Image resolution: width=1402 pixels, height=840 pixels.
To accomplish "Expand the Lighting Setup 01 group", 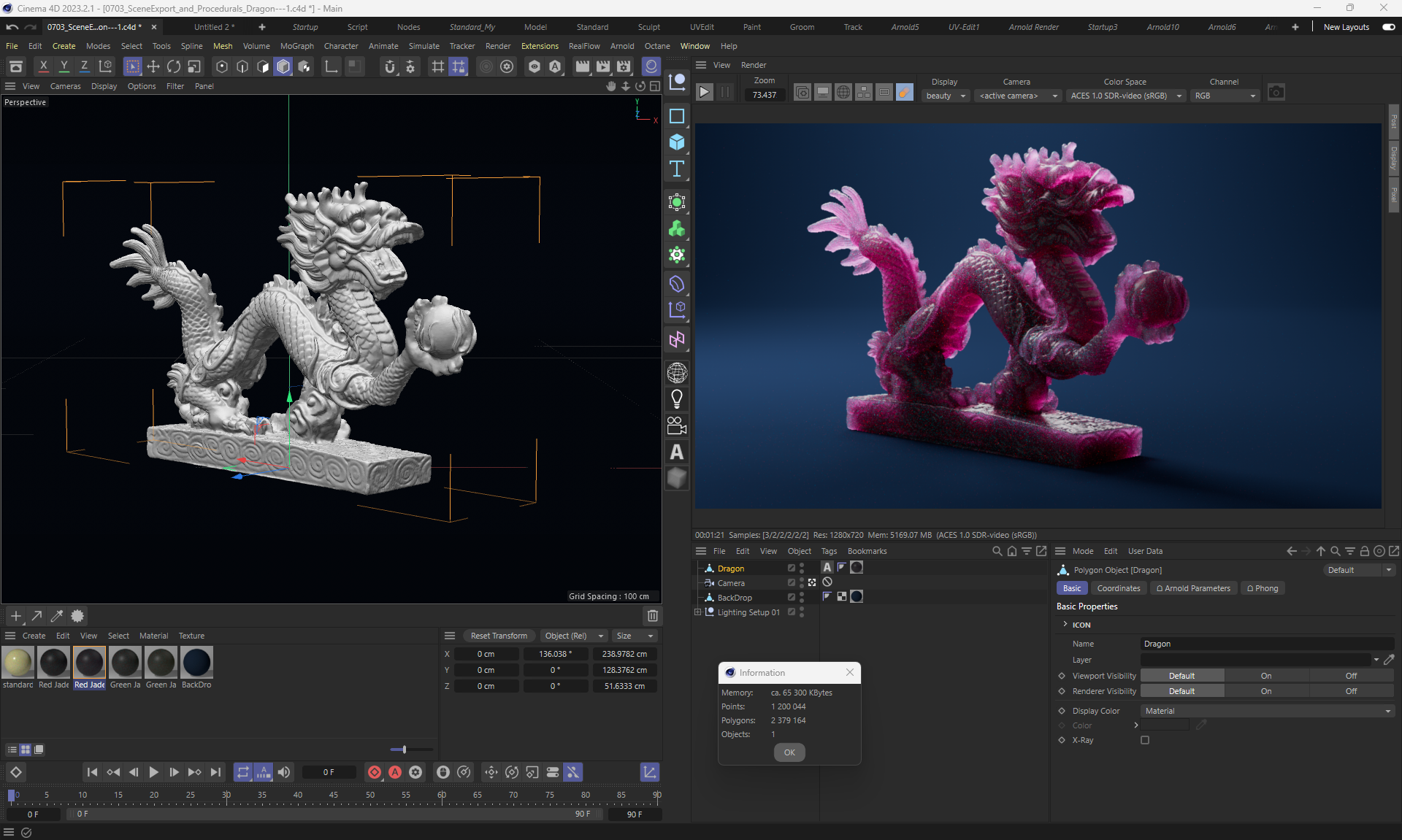I will click(697, 612).
